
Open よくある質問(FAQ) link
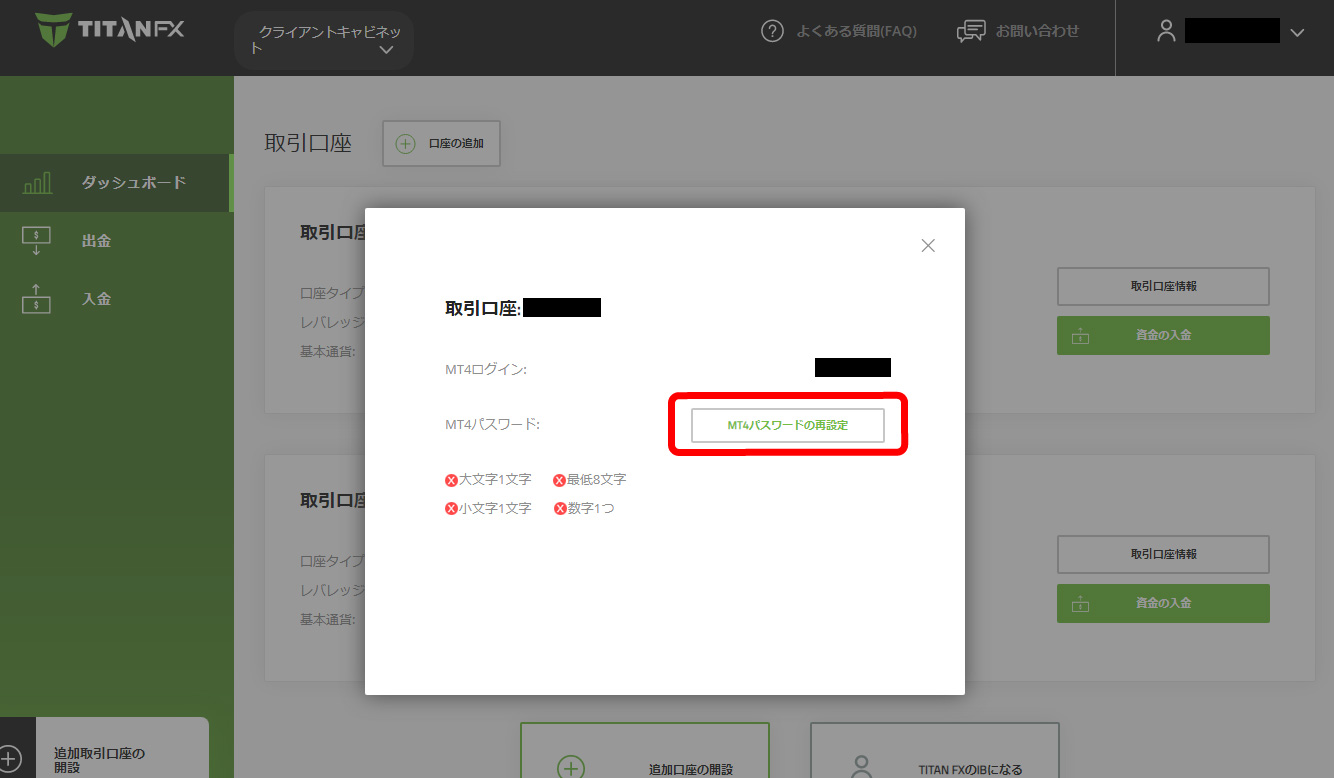coord(856,31)
